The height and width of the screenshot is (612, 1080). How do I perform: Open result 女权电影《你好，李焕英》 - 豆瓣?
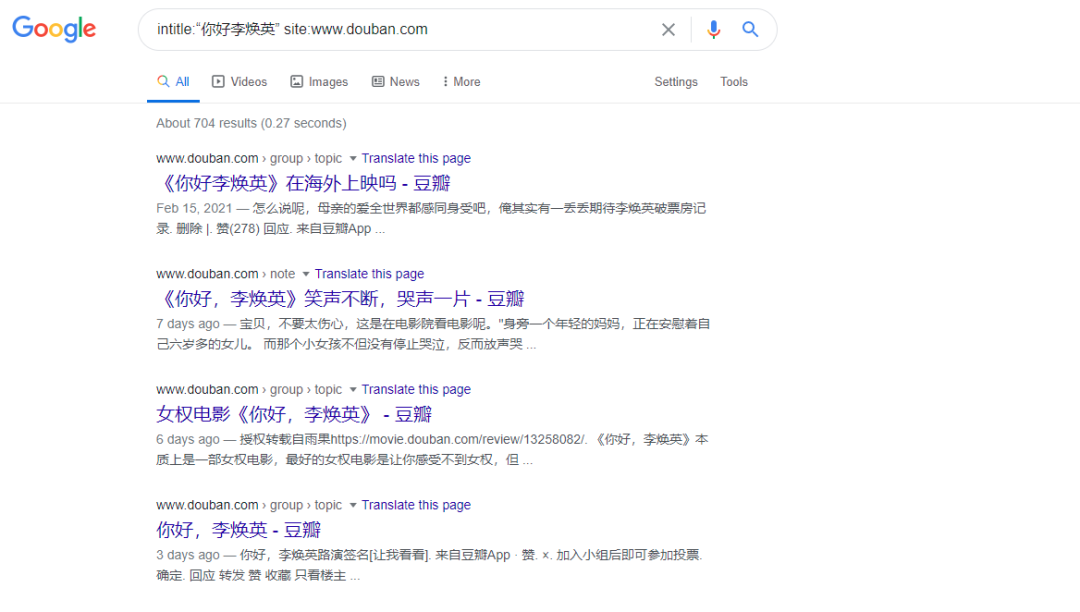pos(294,414)
